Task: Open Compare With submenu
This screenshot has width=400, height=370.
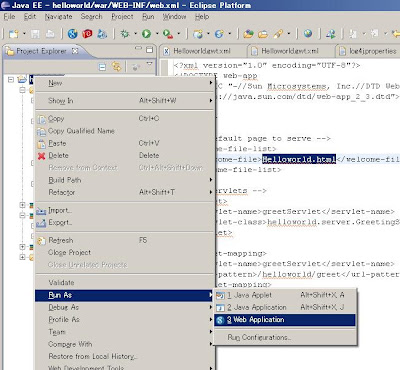Action: (x=125, y=344)
